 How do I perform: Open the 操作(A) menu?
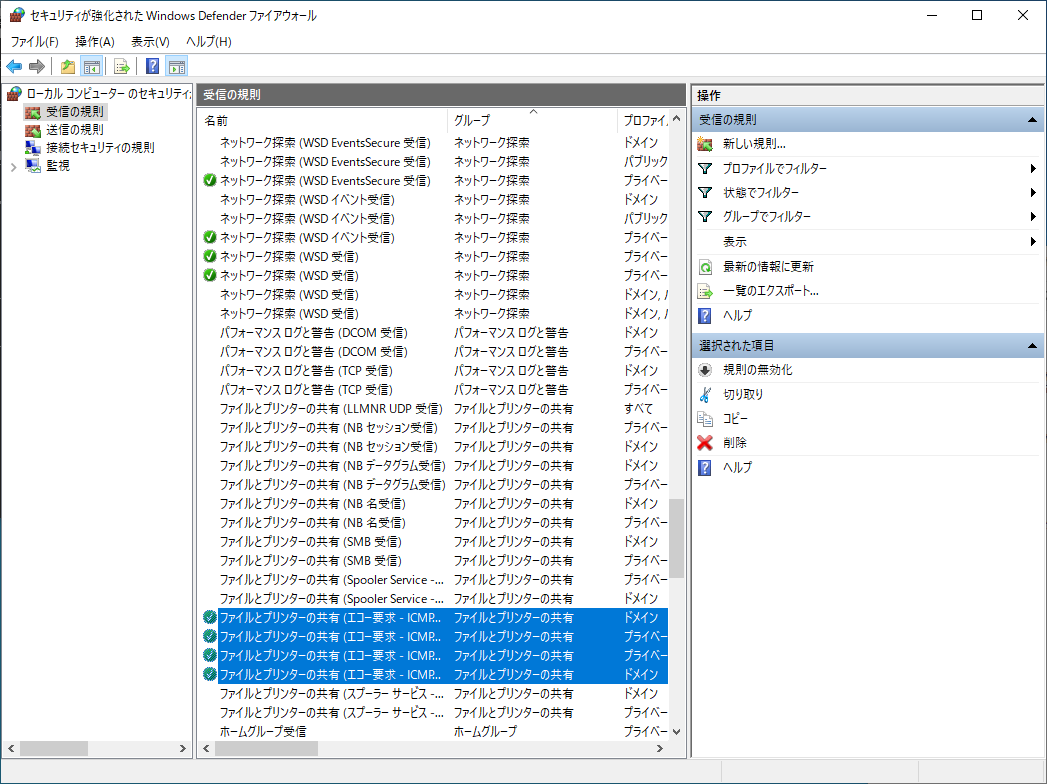pos(95,41)
